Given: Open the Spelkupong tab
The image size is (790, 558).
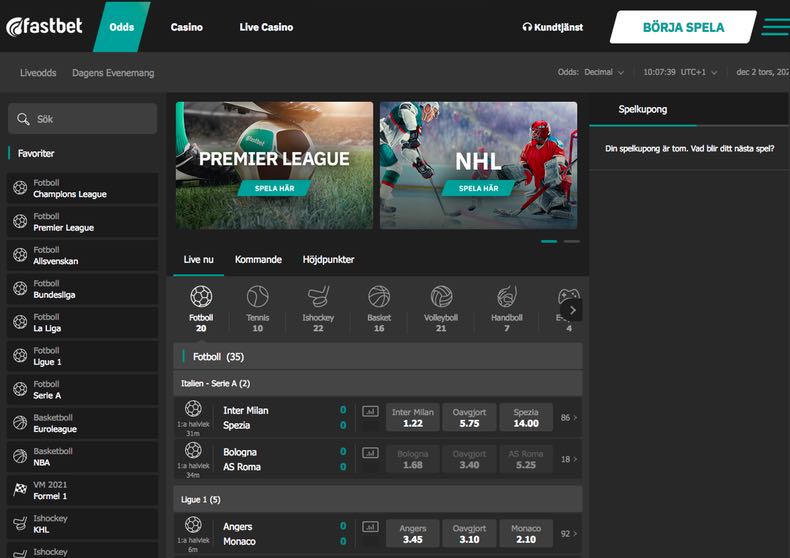Looking at the screenshot, I should [x=642, y=109].
